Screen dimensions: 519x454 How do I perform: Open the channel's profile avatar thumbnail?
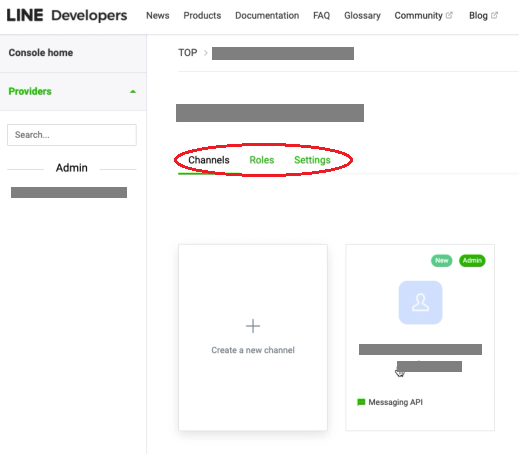pyautogui.click(x=420, y=302)
